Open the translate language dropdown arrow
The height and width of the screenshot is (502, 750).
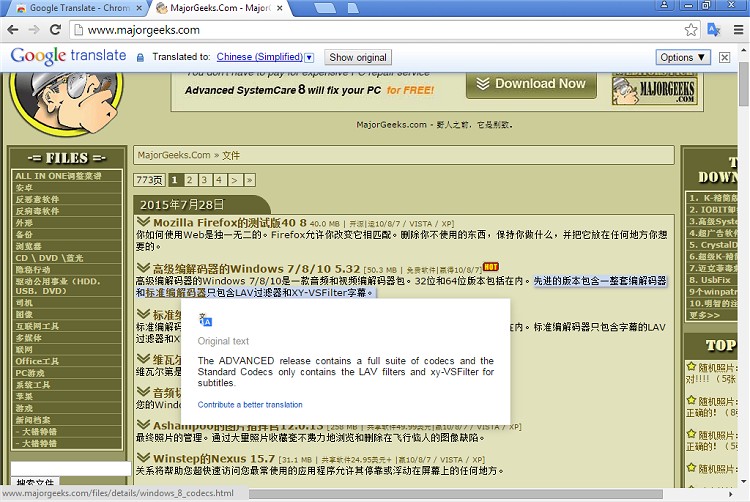click(x=309, y=57)
